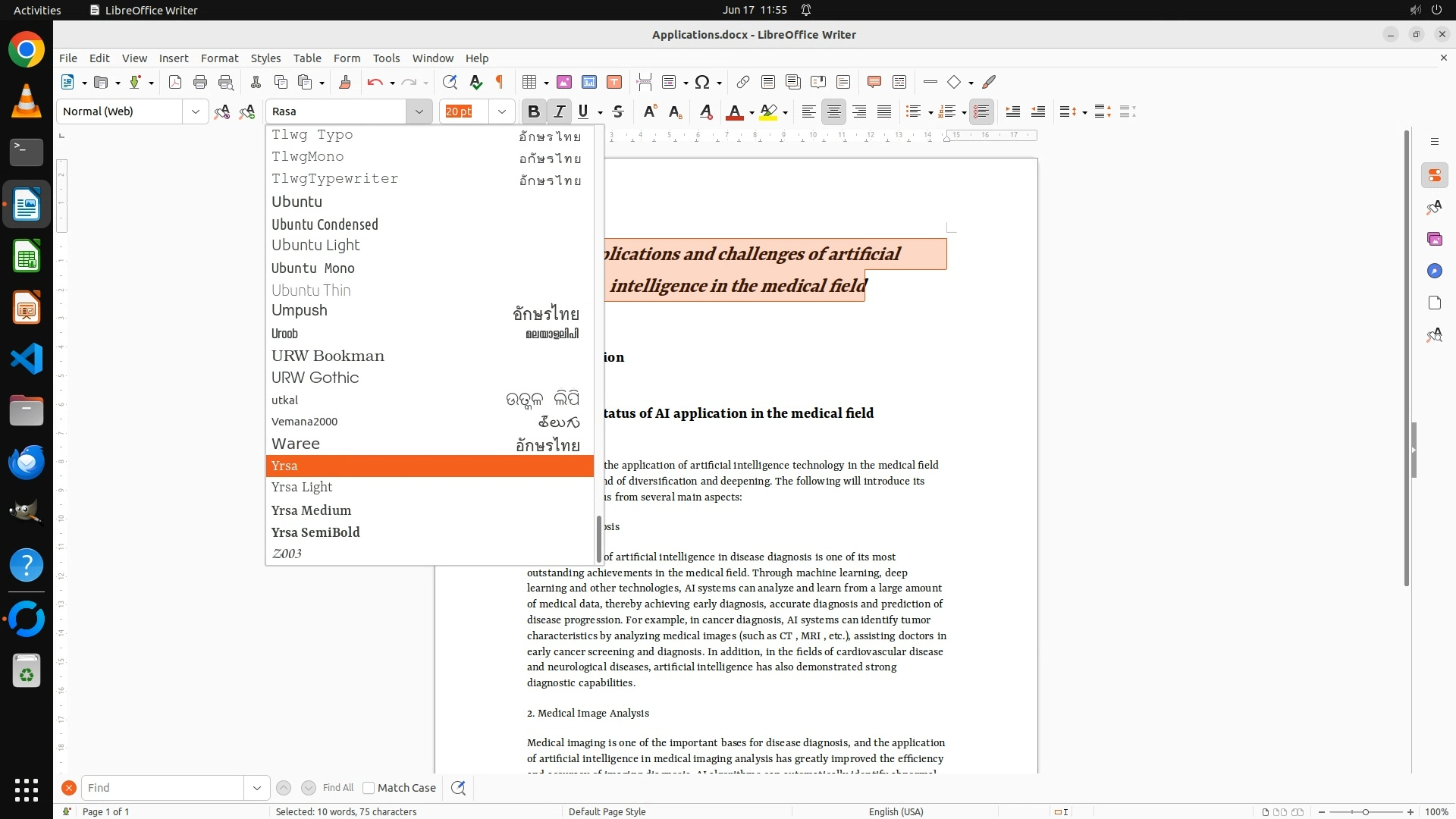Click the font color red swatch

(x=734, y=111)
